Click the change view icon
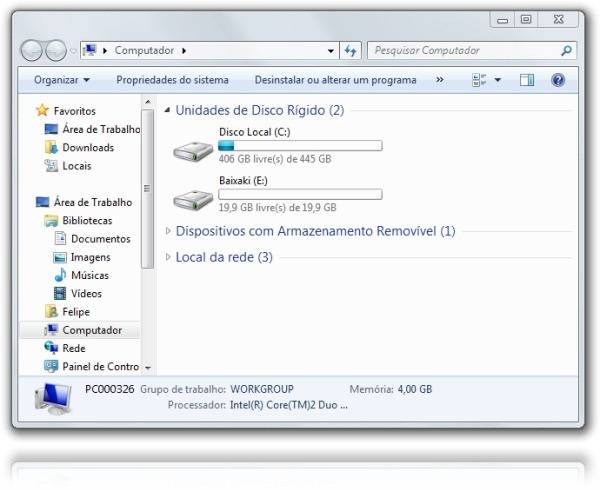600x490 pixels. pos(479,80)
